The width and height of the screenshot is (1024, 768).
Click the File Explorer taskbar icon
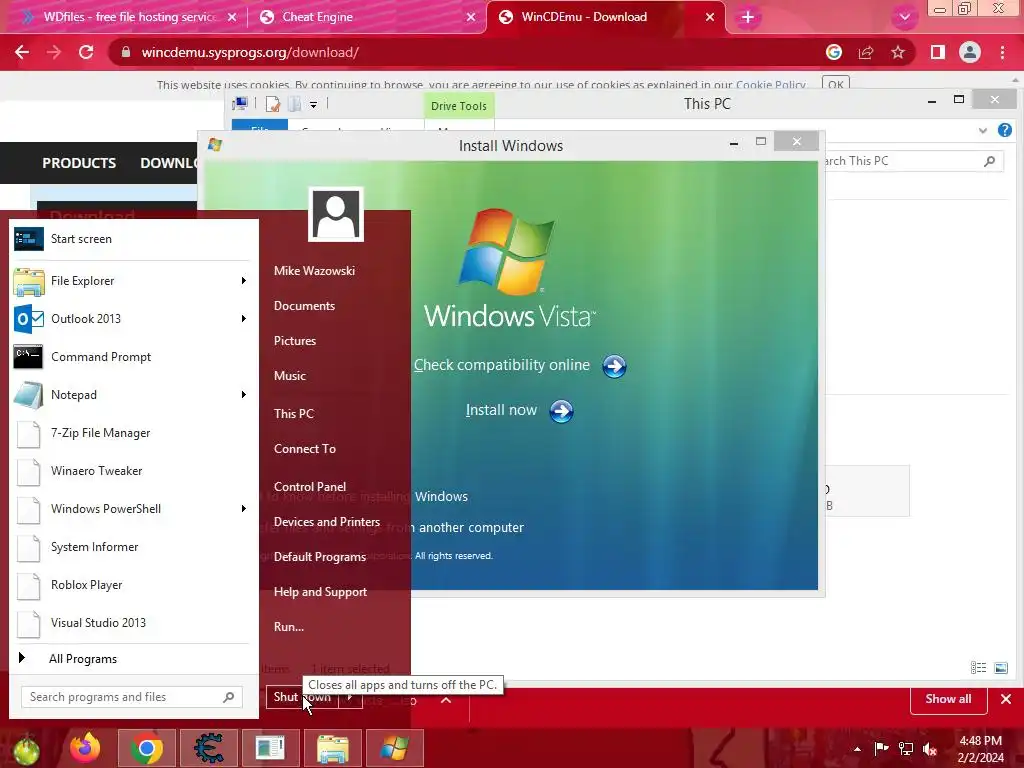point(332,748)
